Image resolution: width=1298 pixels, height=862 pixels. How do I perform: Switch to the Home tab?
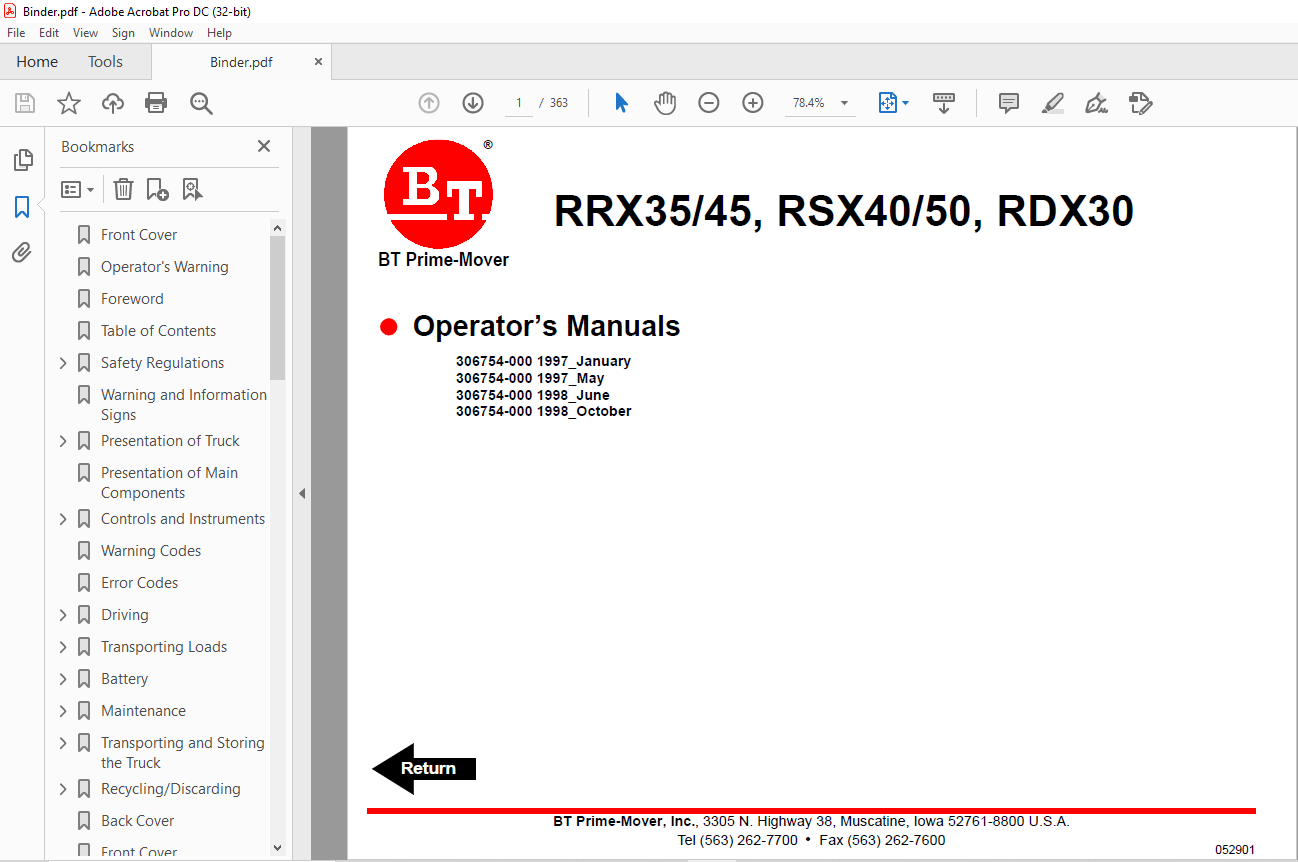37,62
